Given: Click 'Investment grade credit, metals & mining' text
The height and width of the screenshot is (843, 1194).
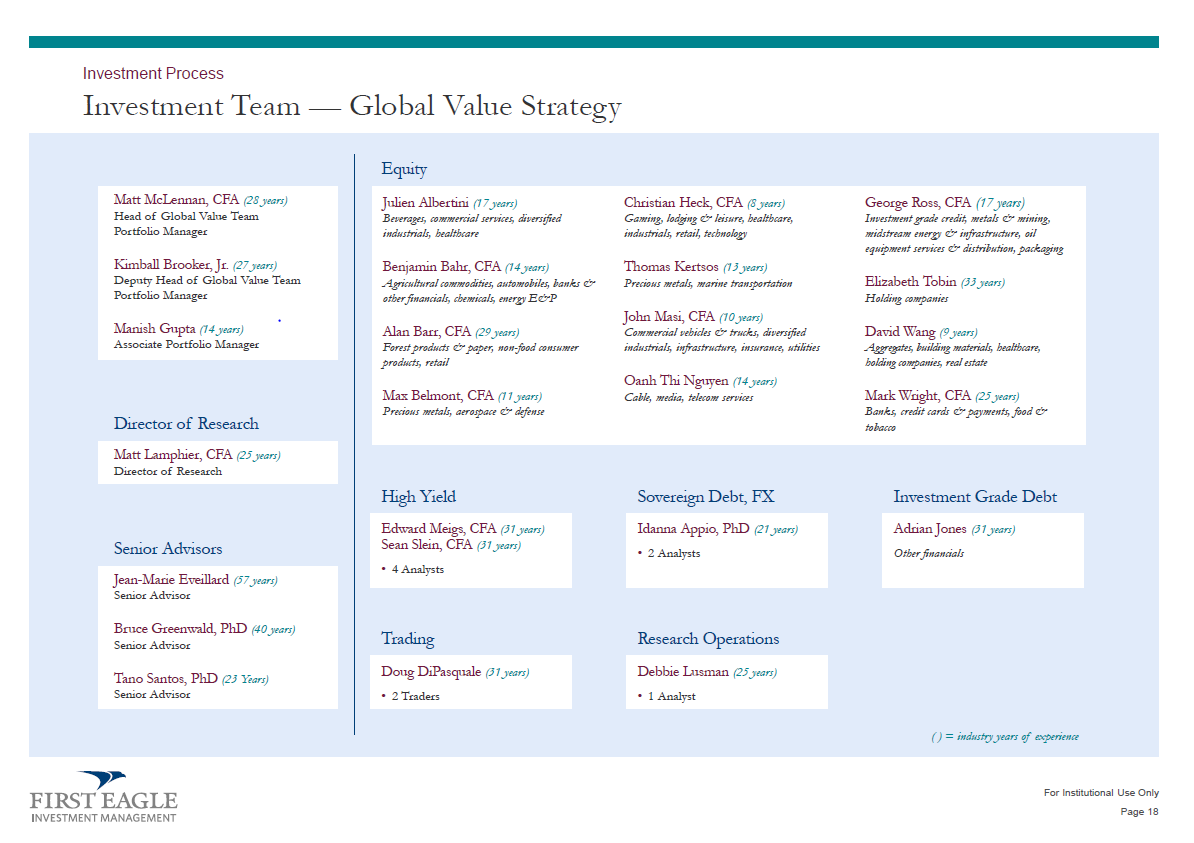Looking at the screenshot, I should 957,219.
